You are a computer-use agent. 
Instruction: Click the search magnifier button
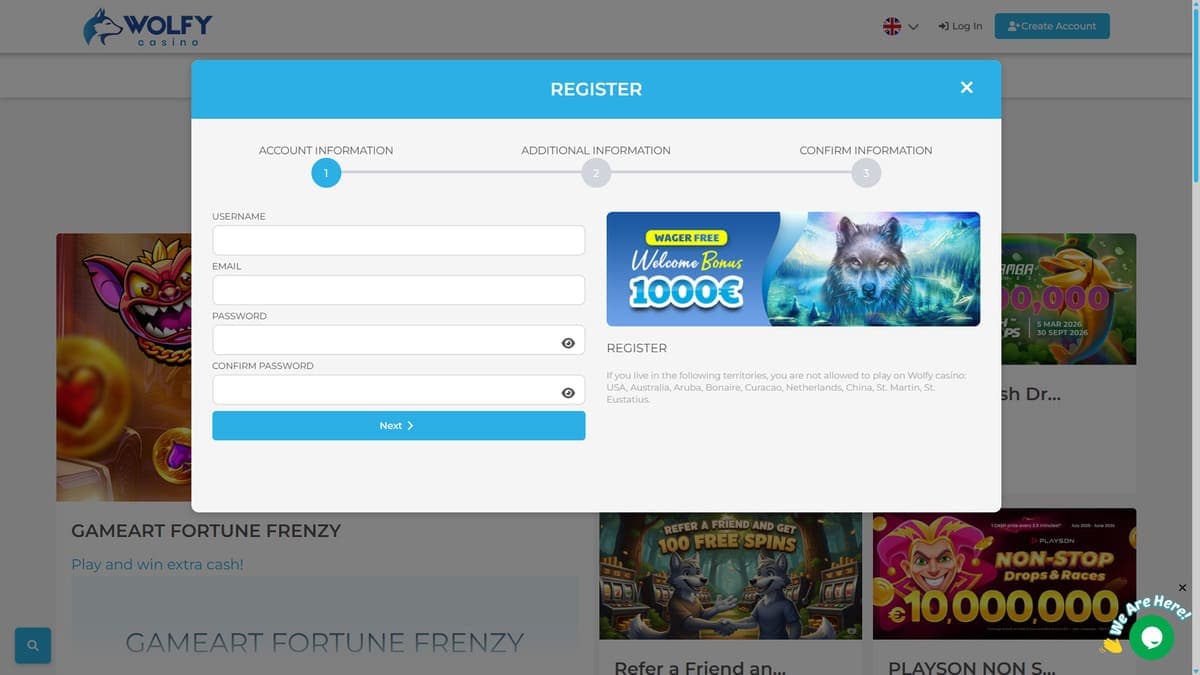[x=33, y=646]
